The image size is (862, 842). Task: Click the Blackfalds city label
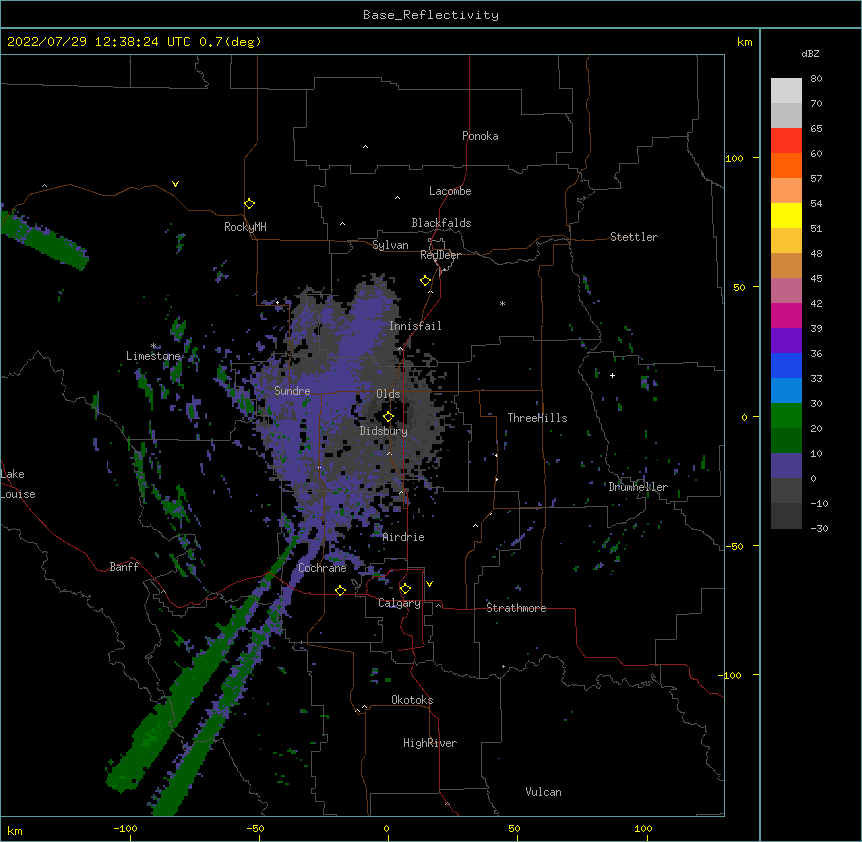[441, 223]
